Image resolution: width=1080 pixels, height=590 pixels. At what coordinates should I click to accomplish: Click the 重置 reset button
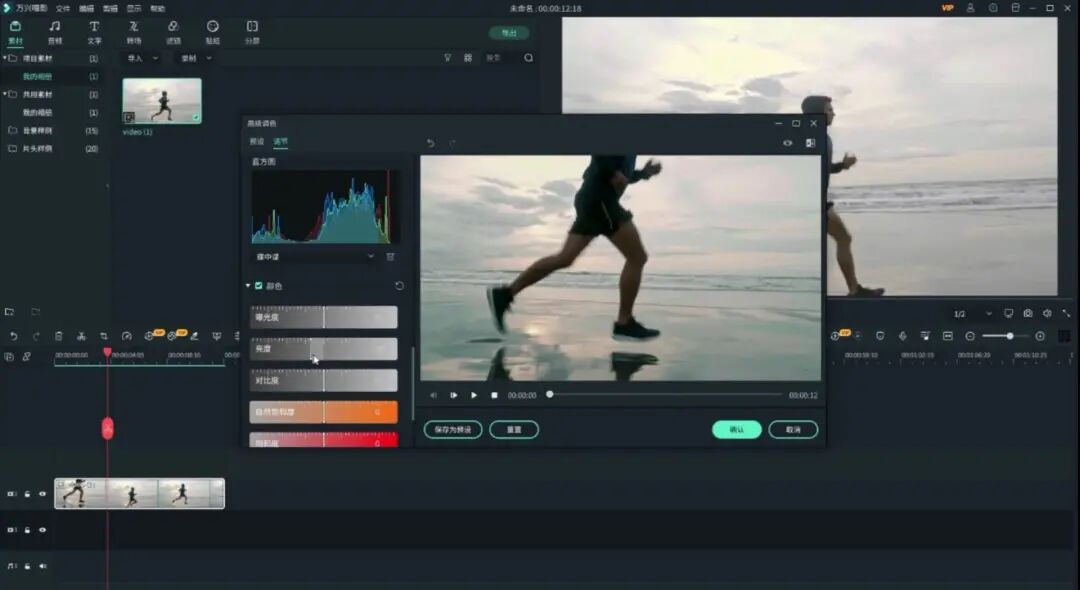click(514, 430)
